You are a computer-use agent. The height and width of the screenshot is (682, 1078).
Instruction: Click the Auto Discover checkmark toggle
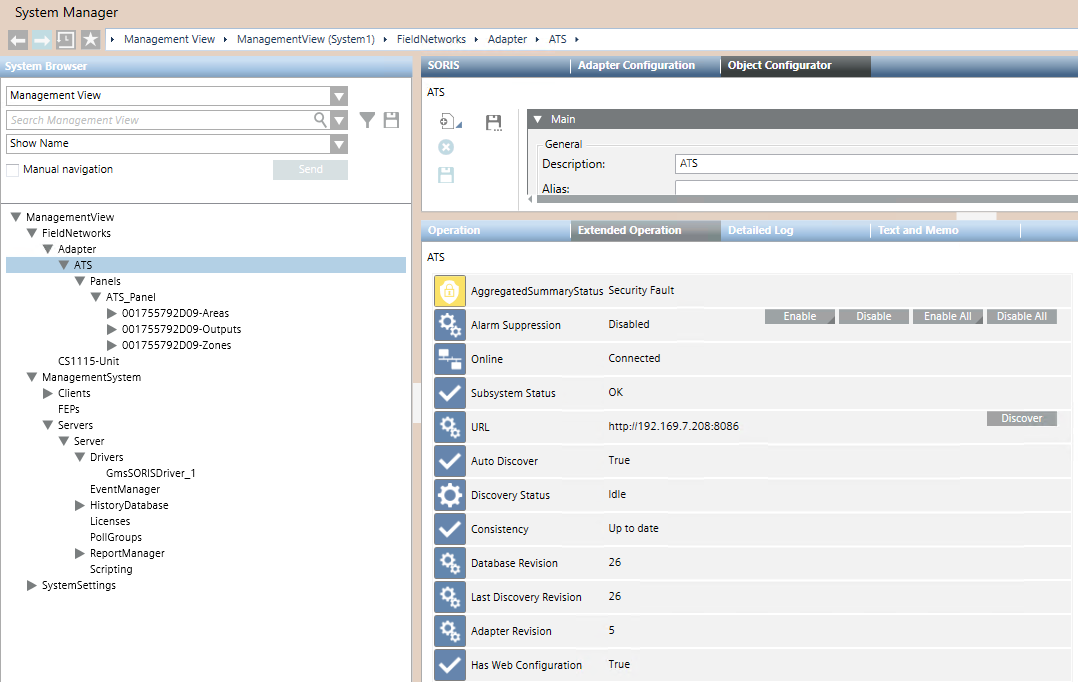pyautogui.click(x=449, y=460)
